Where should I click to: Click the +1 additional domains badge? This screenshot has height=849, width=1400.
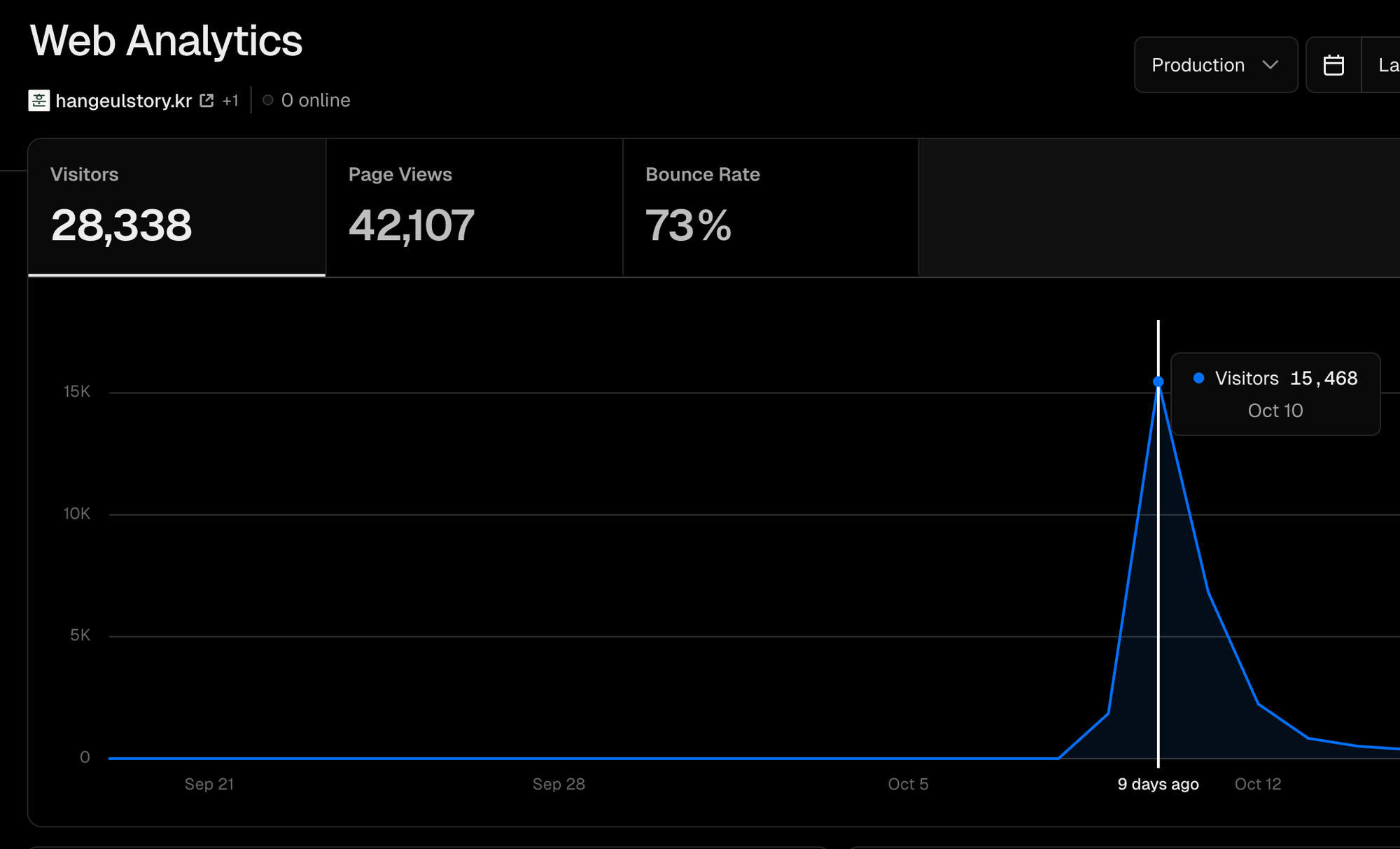[x=230, y=101]
